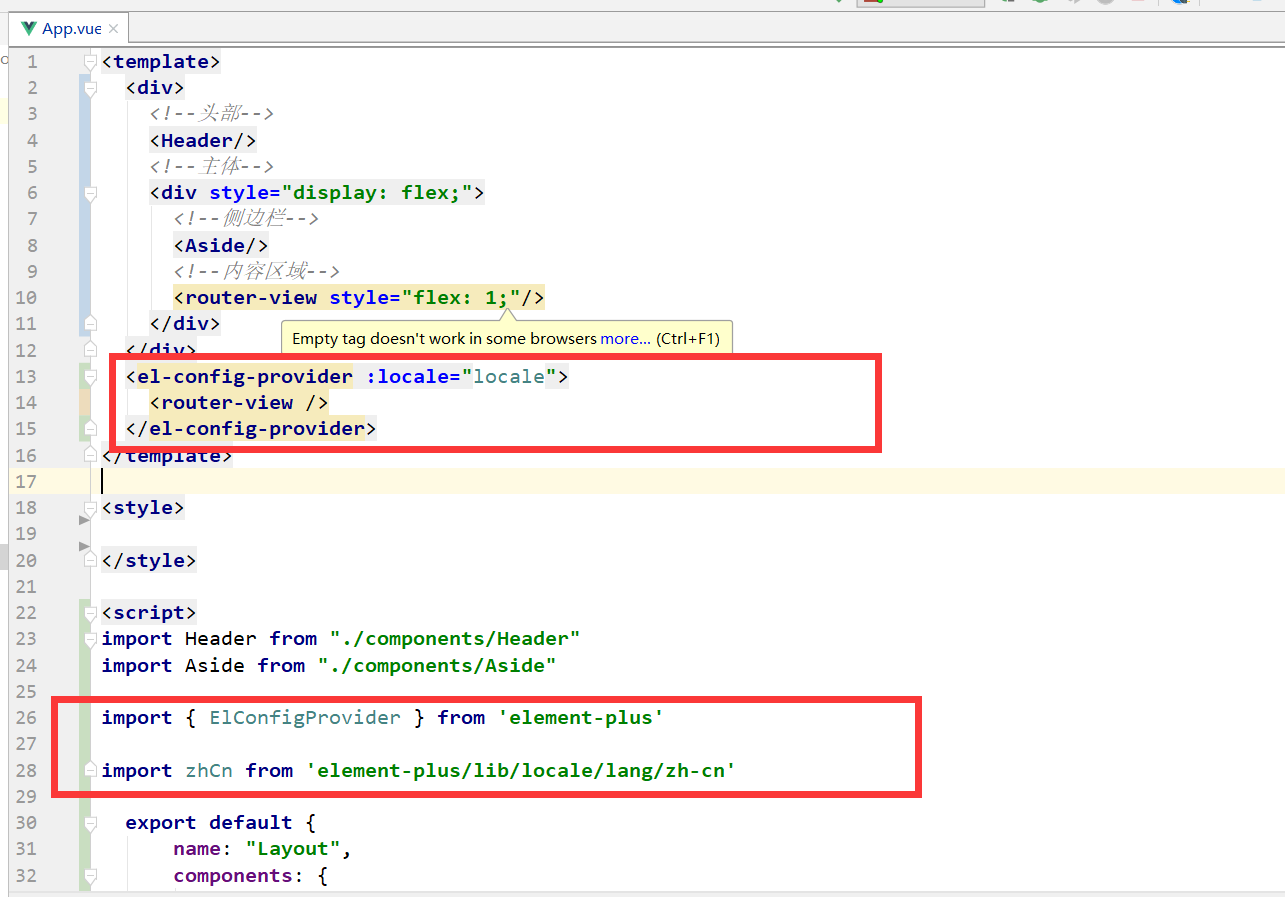Click the fold end marker at line 11
The height and width of the screenshot is (897, 1285).
90,323
